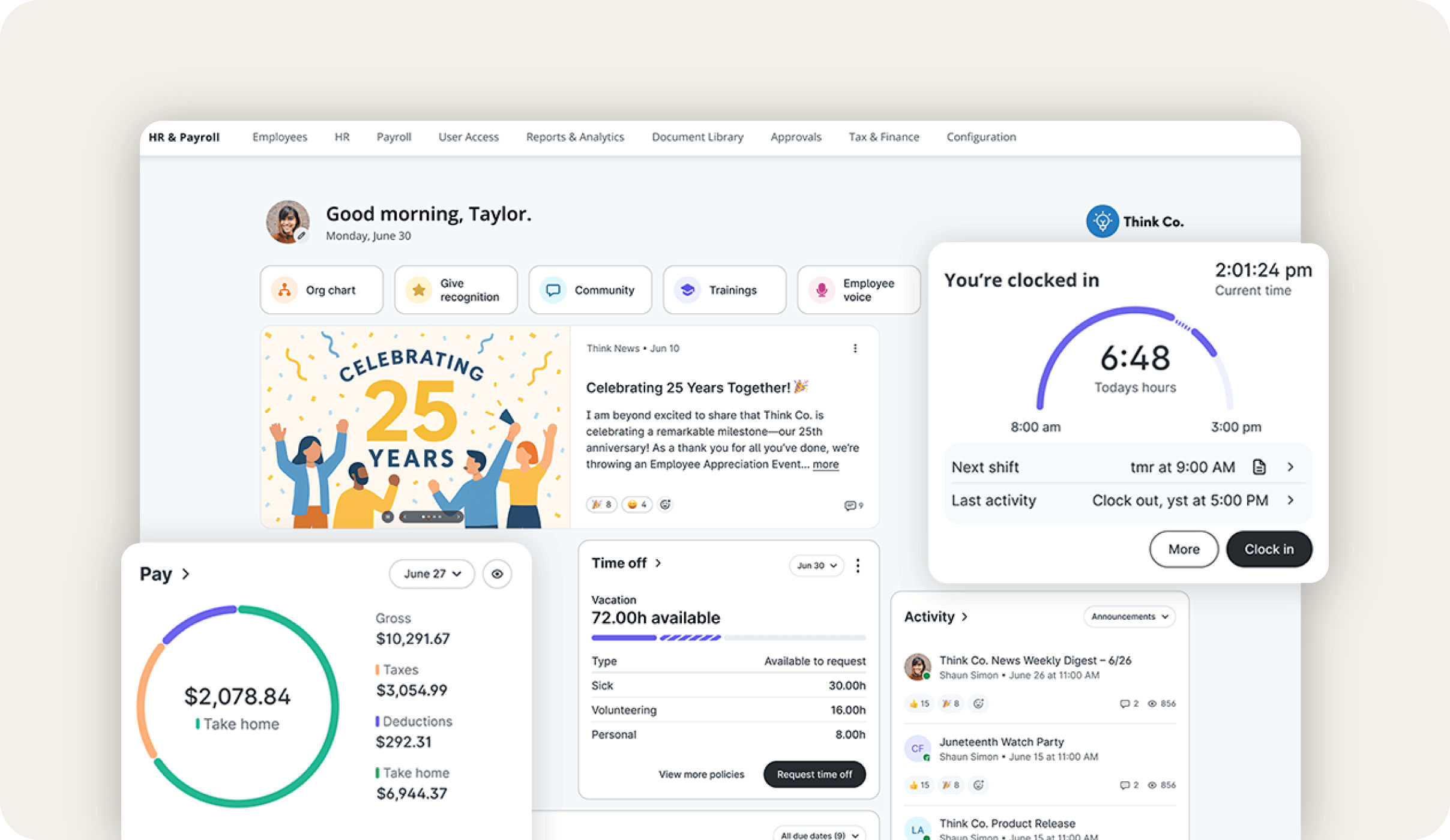
Task: Click the Think Co. lightbulb logo
Action: coord(1102,221)
